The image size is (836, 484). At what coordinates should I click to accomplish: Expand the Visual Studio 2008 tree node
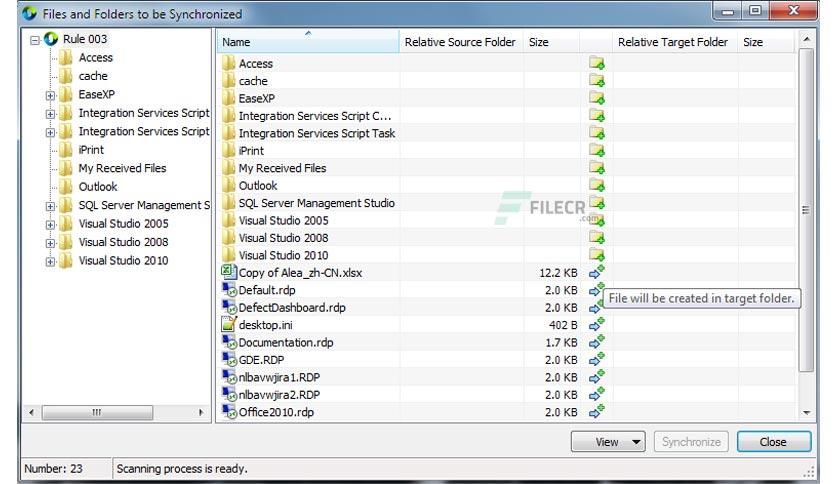coord(50,243)
